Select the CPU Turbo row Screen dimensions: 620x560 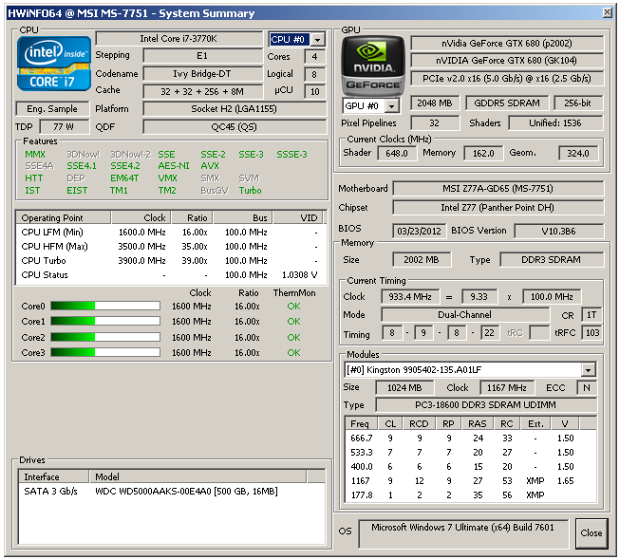pyautogui.click(x=171, y=261)
